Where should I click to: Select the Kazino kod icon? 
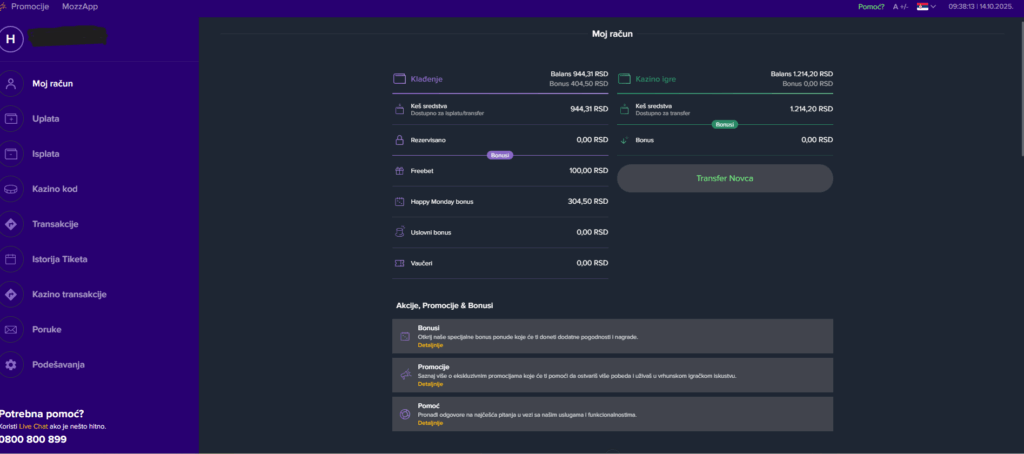coord(11,189)
